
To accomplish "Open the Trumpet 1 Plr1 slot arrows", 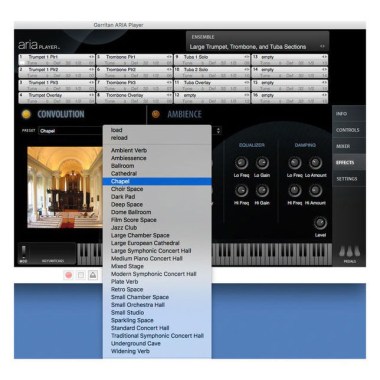I will click(91, 57).
